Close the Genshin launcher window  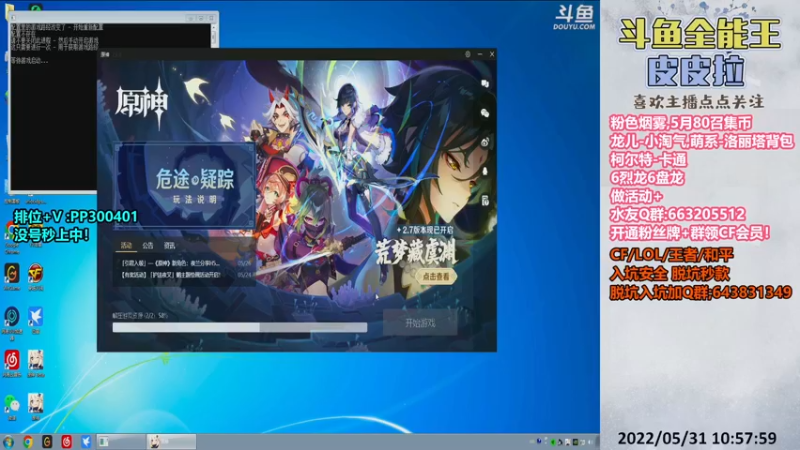492,54
